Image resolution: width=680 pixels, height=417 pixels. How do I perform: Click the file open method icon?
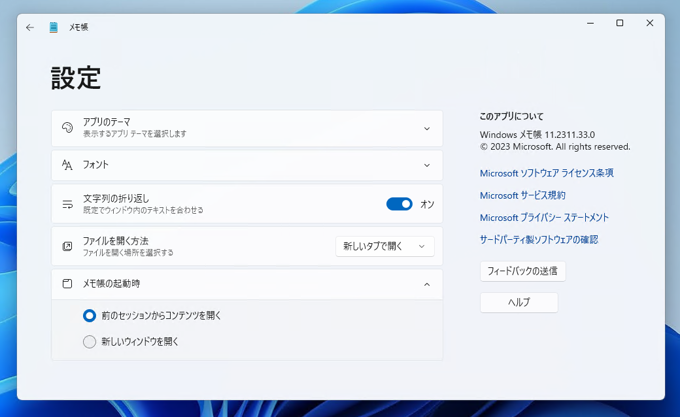(67, 246)
